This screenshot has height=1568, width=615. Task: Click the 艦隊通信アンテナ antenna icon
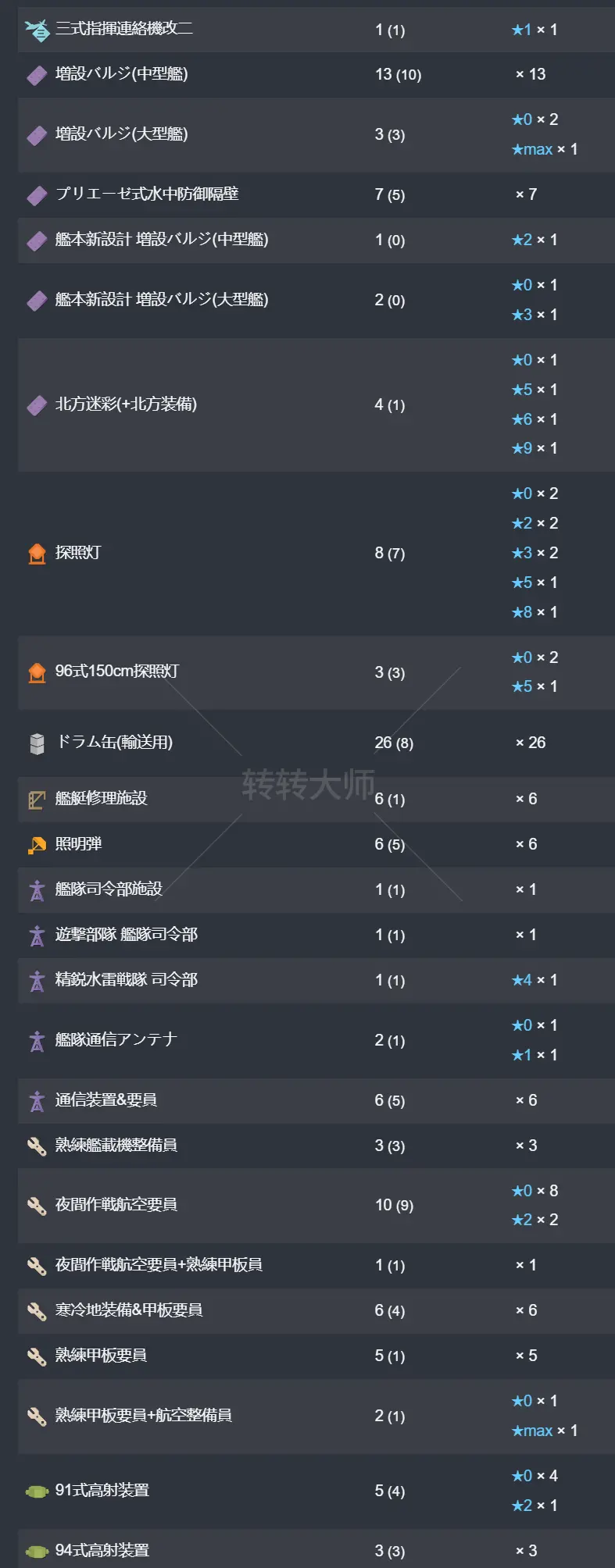coord(35,1039)
